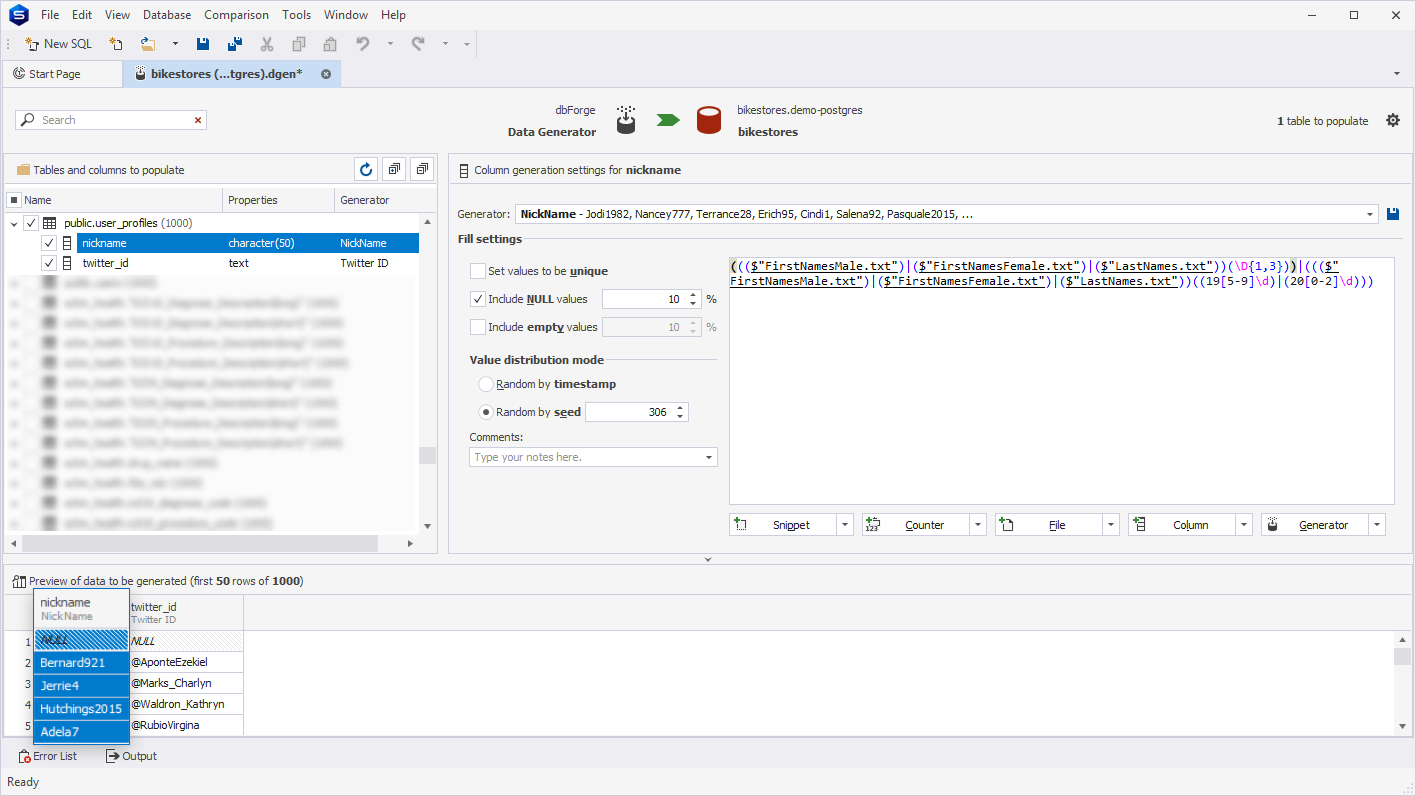The image size is (1416, 796).
Task: Collapse the public.user_profiles tree node
Action: pos(13,223)
